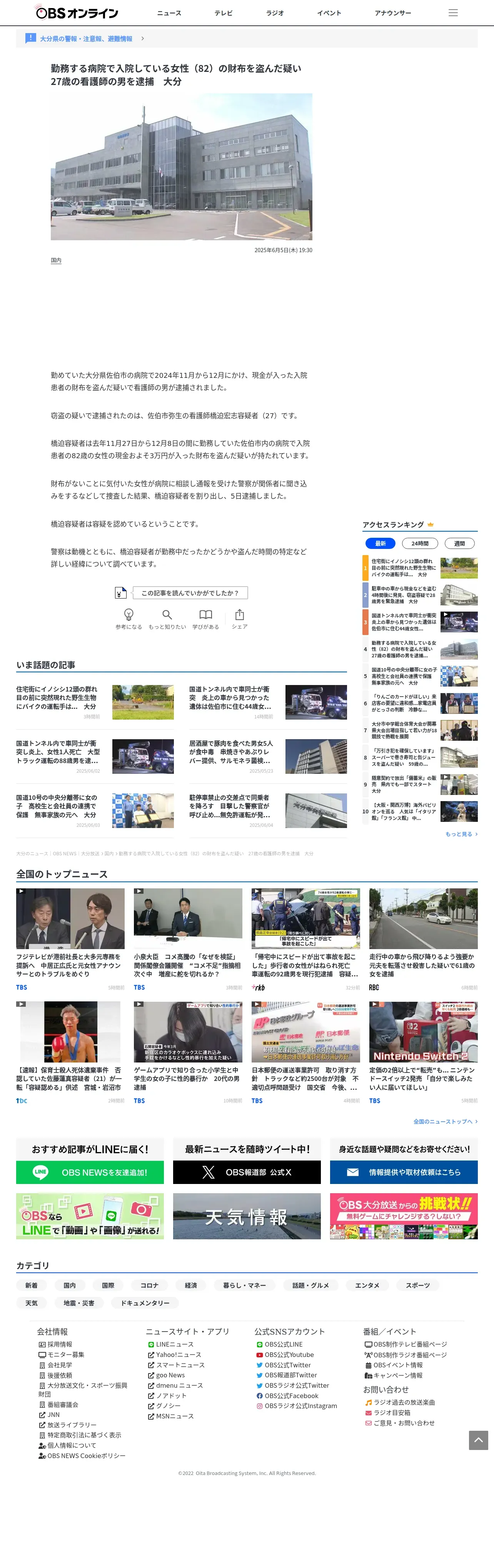This screenshot has width=494, height=1568.
Task: Select the 暮らし・マネー category chip
Action: tap(244, 1285)
